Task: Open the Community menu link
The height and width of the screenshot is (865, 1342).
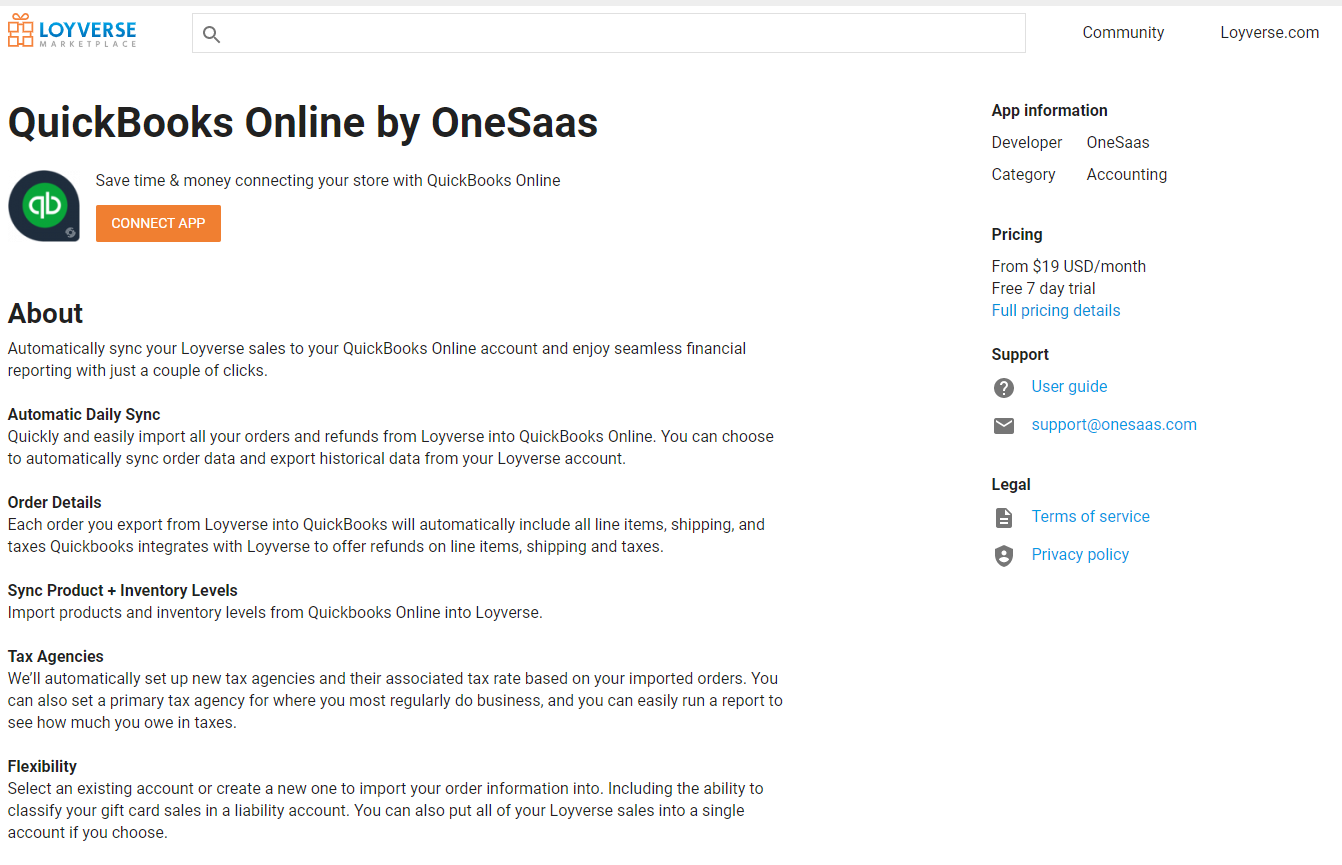Action: pyautogui.click(x=1123, y=33)
